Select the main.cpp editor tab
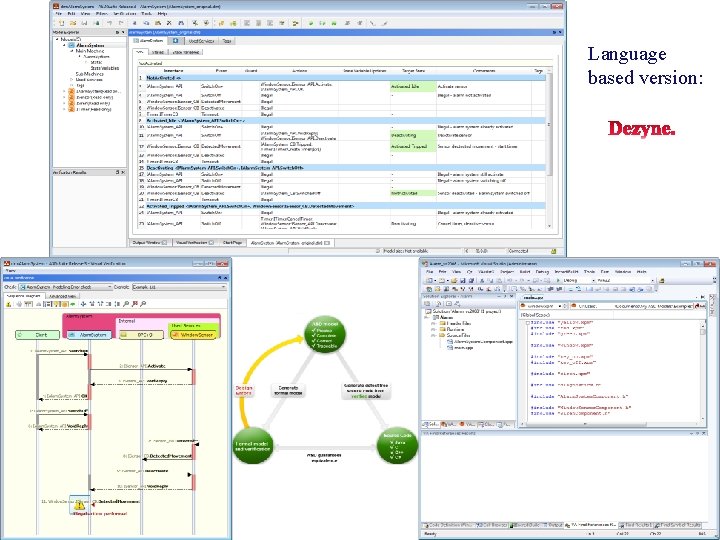This screenshot has width=720, height=540. tap(533, 298)
